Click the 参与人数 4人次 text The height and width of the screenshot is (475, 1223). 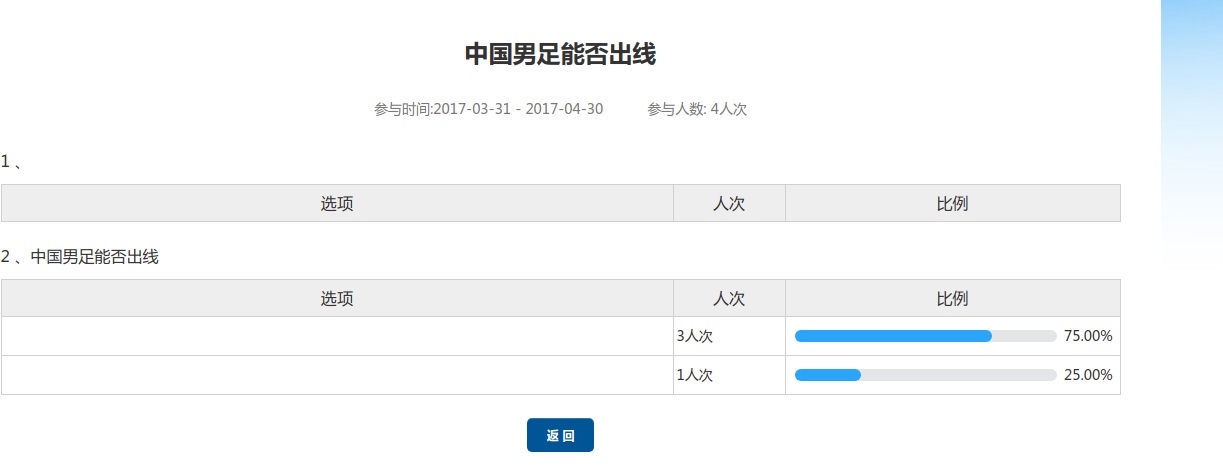[697, 109]
